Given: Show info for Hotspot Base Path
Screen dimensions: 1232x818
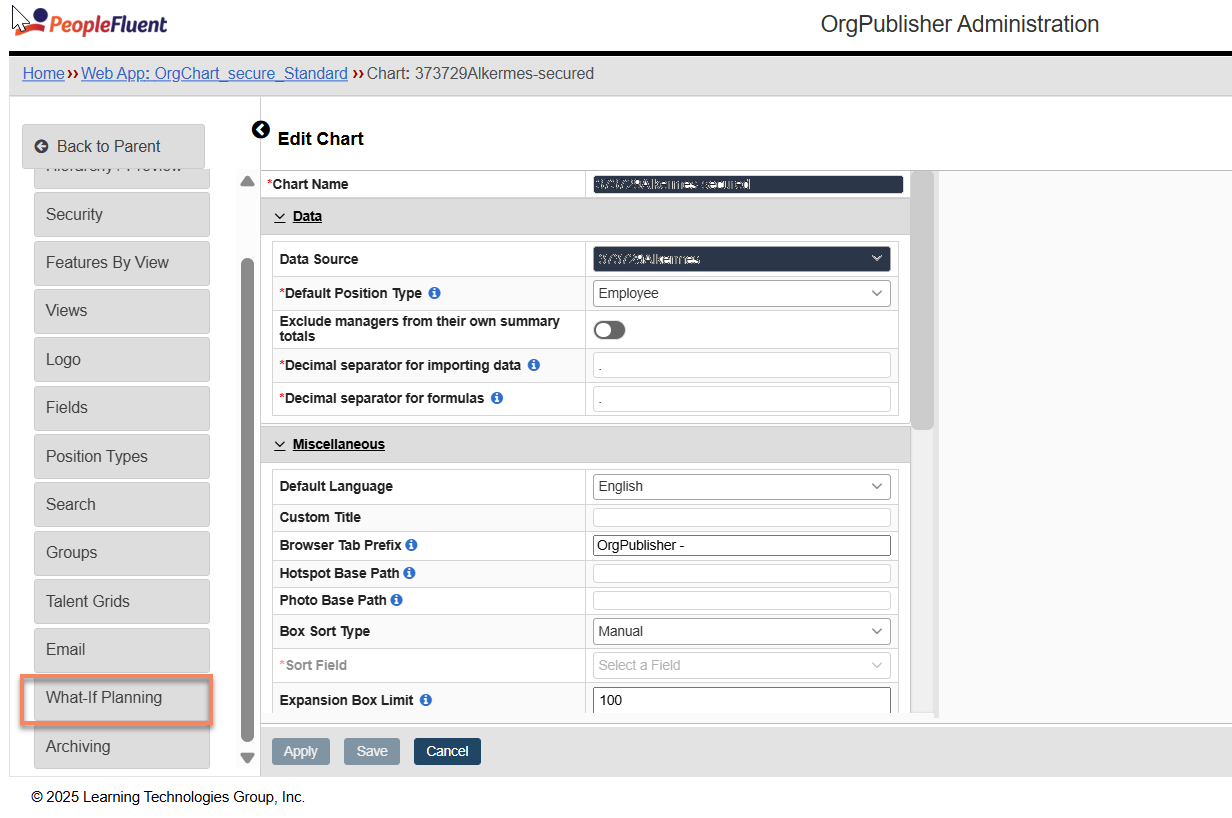Looking at the screenshot, I should pos(409,573).
